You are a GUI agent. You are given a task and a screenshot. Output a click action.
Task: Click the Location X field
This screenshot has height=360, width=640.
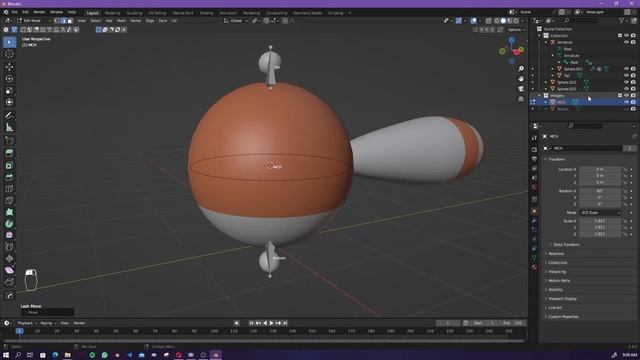tap(600, 169)
